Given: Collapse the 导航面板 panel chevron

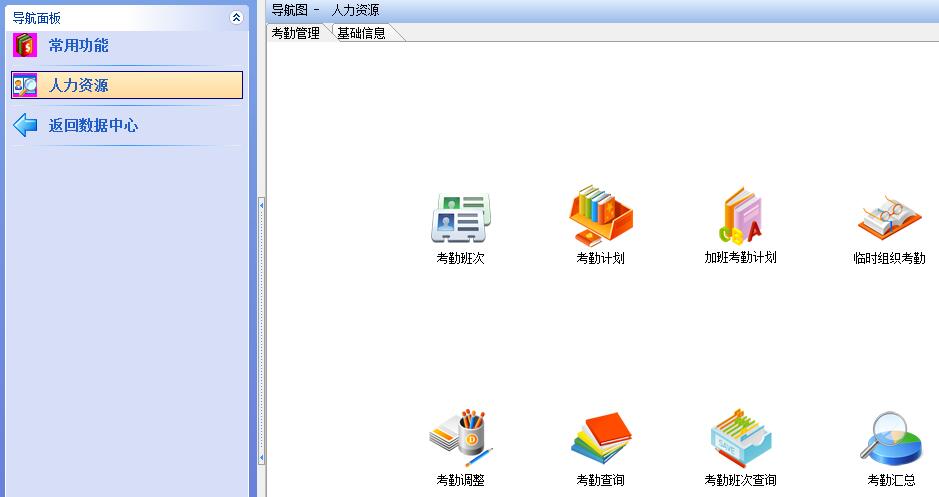Looking at the screenshot, I should pyautogui.click(x=237, y=17).
